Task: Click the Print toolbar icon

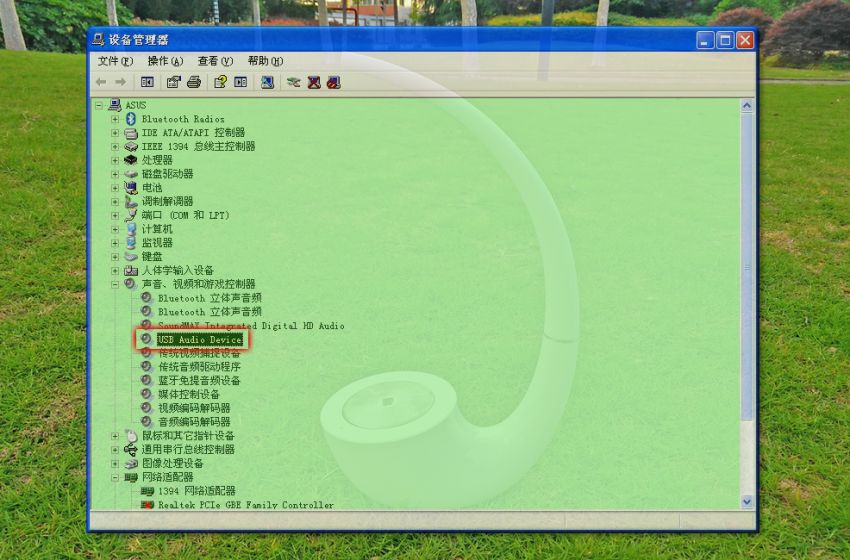Action: tap(194, 82)
